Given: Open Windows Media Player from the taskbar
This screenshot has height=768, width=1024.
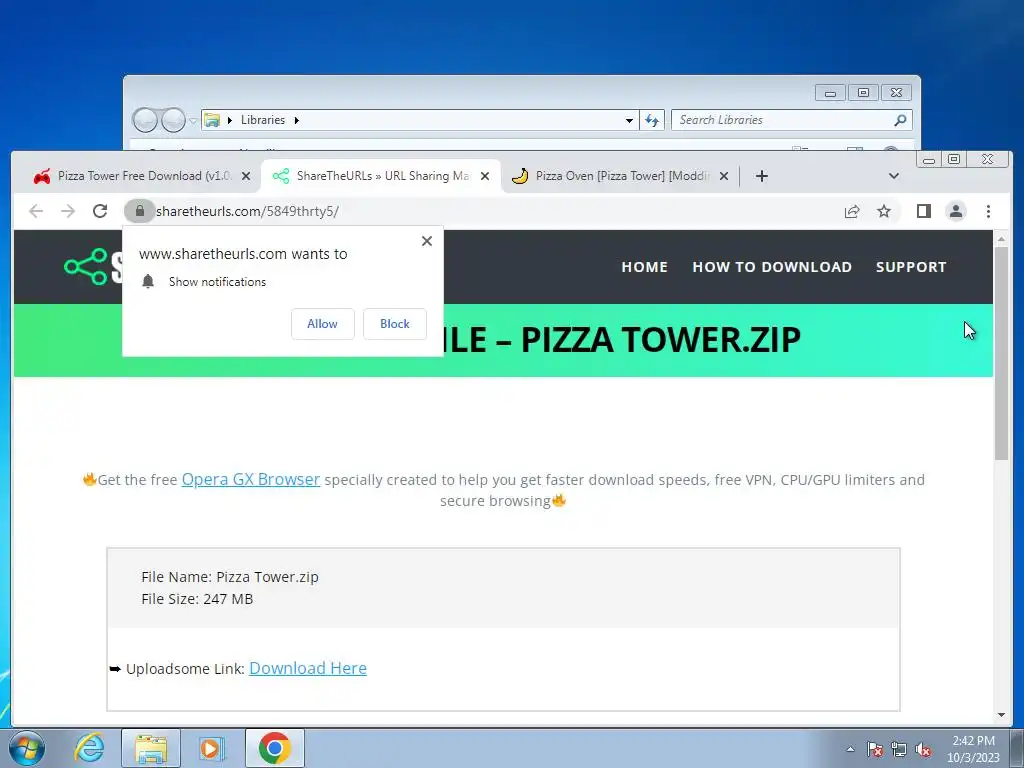Looking at the screenshot, I should pyautogui.click(x=212, y=748).
